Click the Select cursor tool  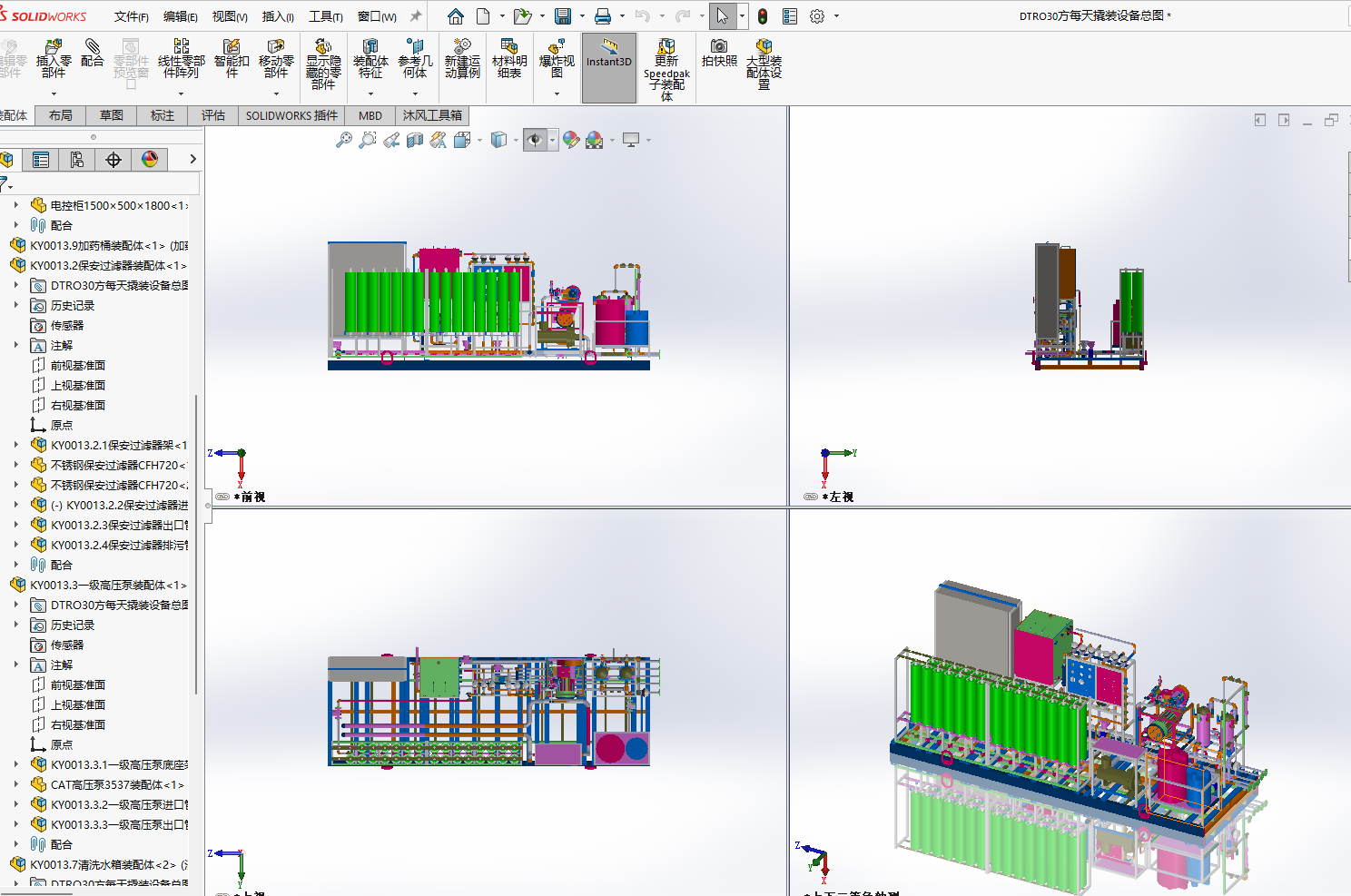(723, 16)
